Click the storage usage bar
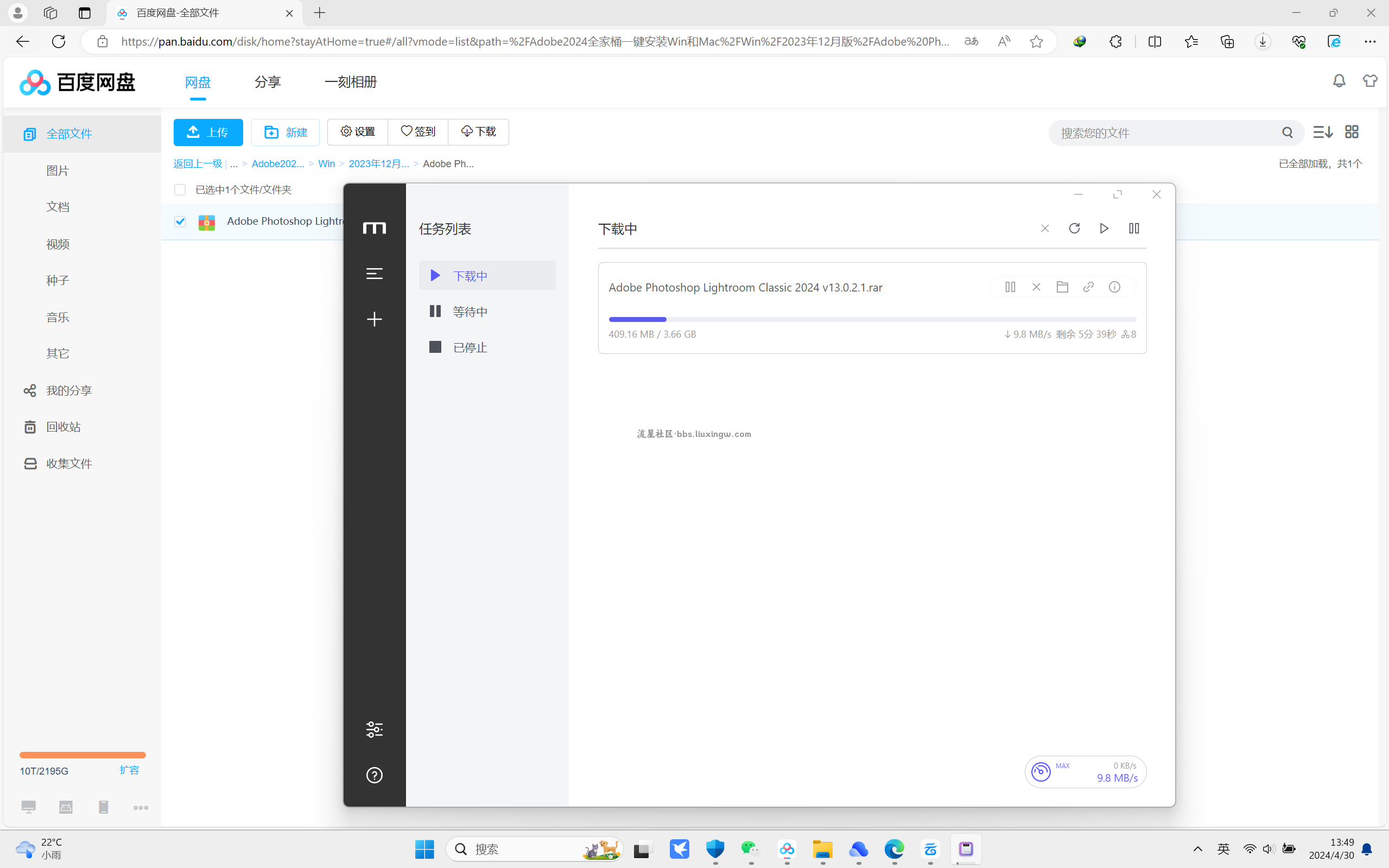This screenshot has width=1389, height=868. click(x=83, y=755)
